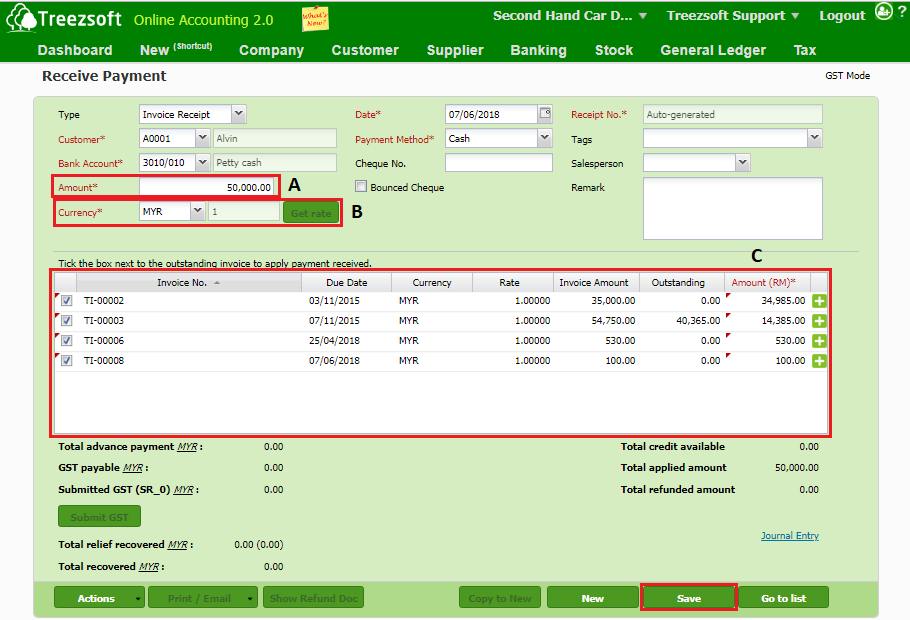Expand the Customer code dropdown
This screenshot has width=910, height=620.
[x=202, y=138]
